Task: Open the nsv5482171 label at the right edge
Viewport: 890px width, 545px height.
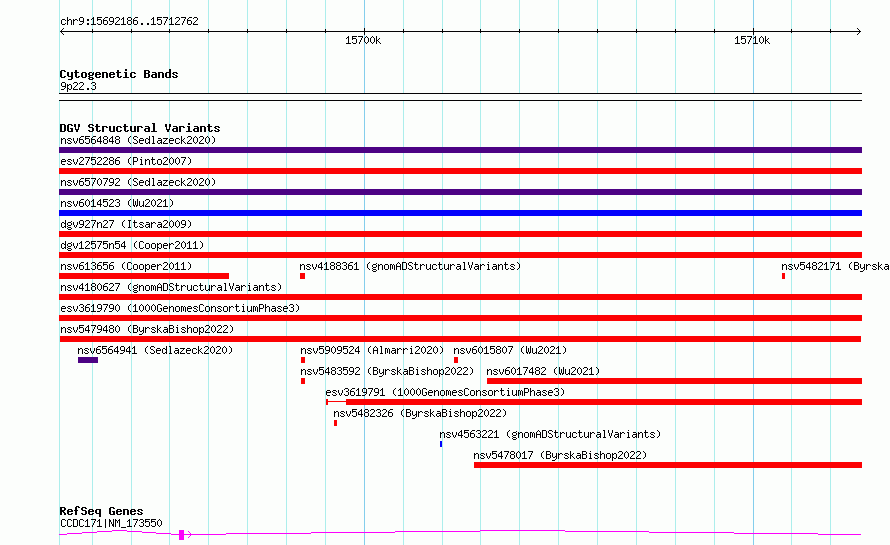Action: [x=835, y=266]
